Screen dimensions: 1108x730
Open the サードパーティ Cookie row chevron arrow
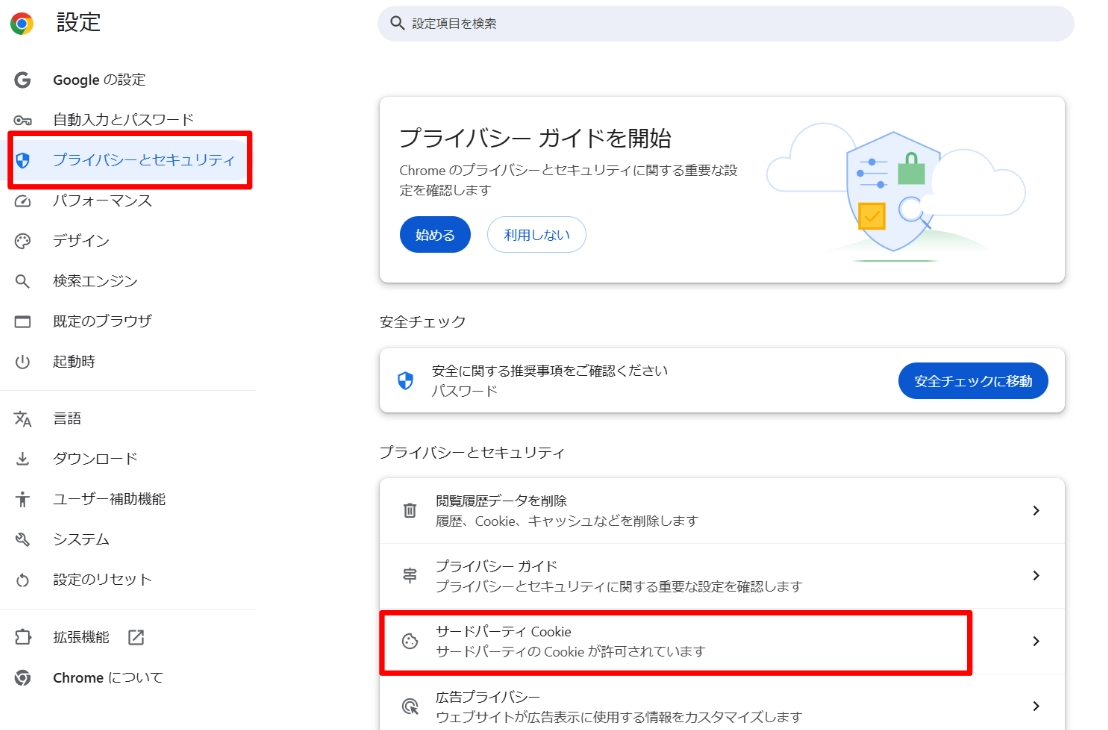point(1036,641)
